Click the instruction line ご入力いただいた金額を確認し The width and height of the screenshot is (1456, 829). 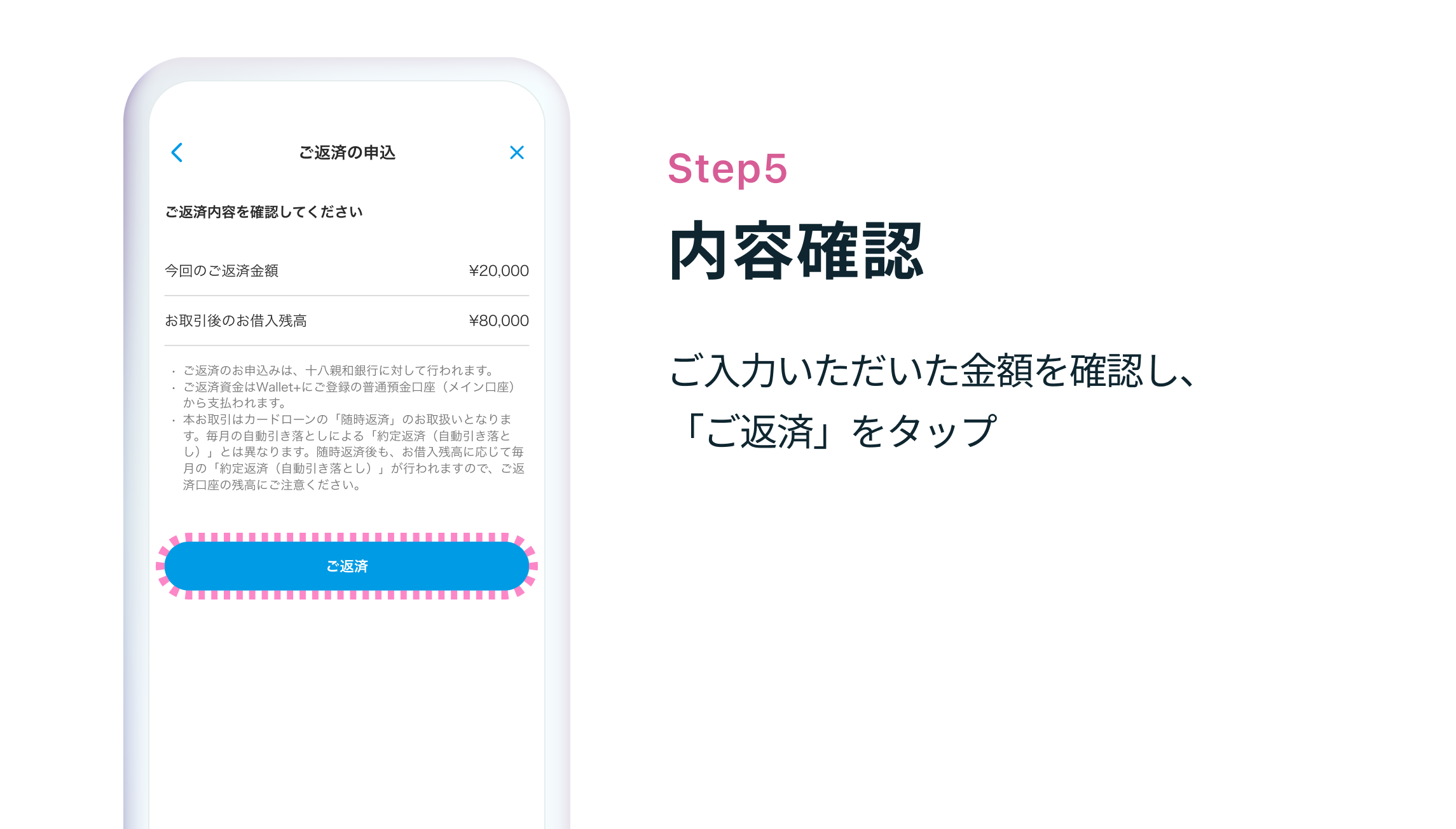[x=932, y=371]
